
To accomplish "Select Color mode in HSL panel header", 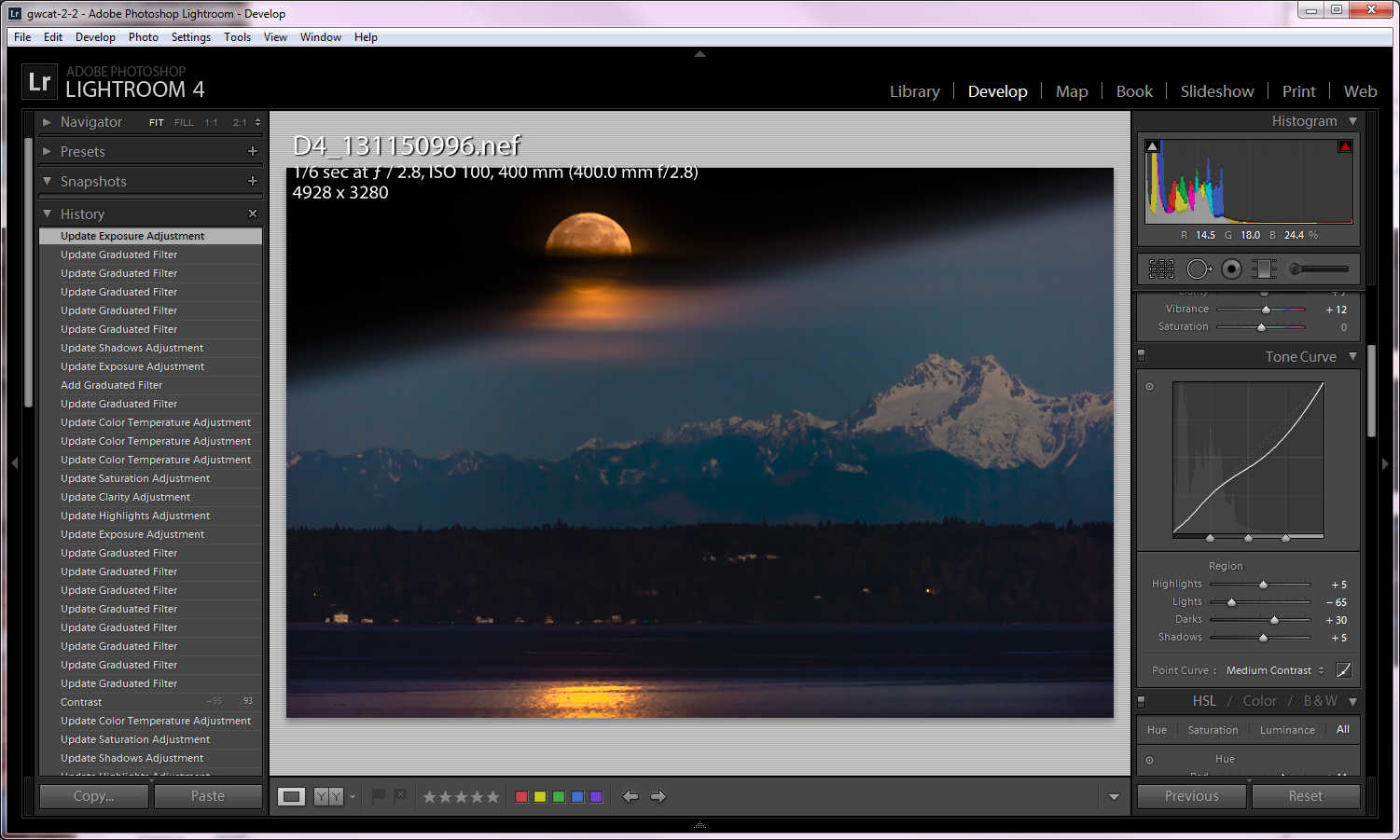I will click(1259, 701).
